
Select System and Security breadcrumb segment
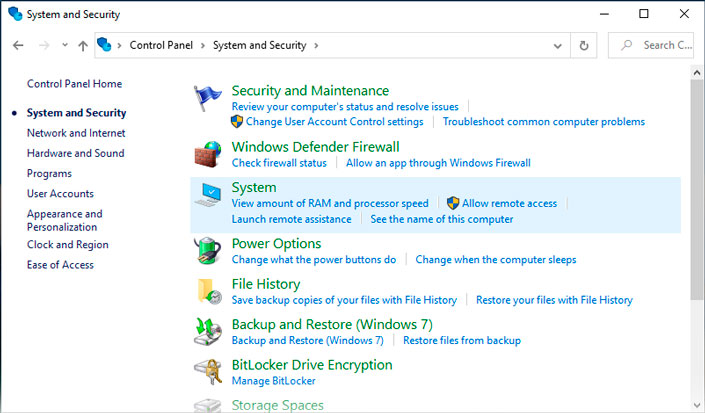259,45
